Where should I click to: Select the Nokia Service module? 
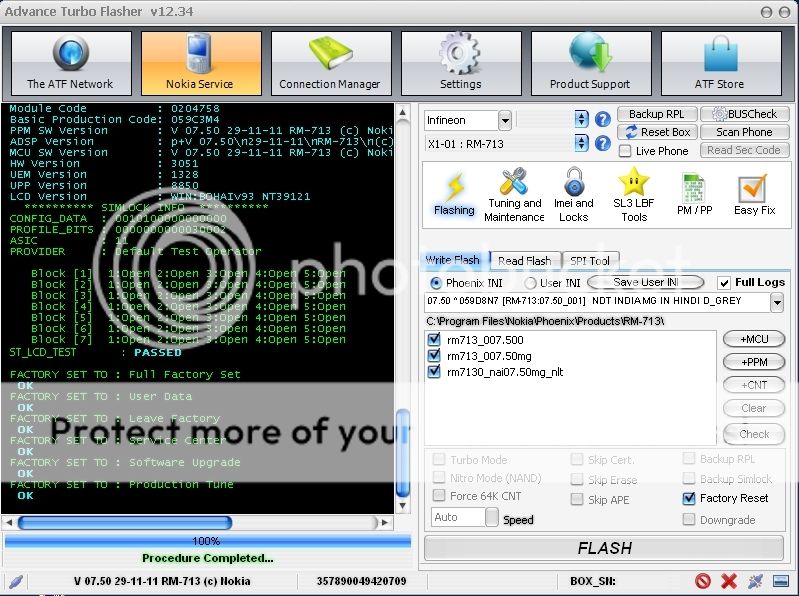201,63
